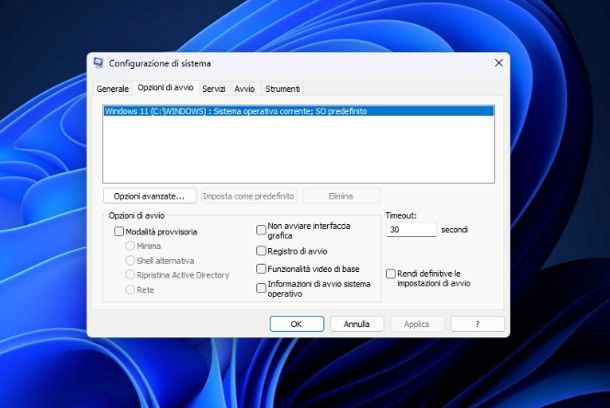This screenshot has height=408, width=610.
Task: Check Informazioni di avvio sistema operativo
Action: (x=261, y=288)
